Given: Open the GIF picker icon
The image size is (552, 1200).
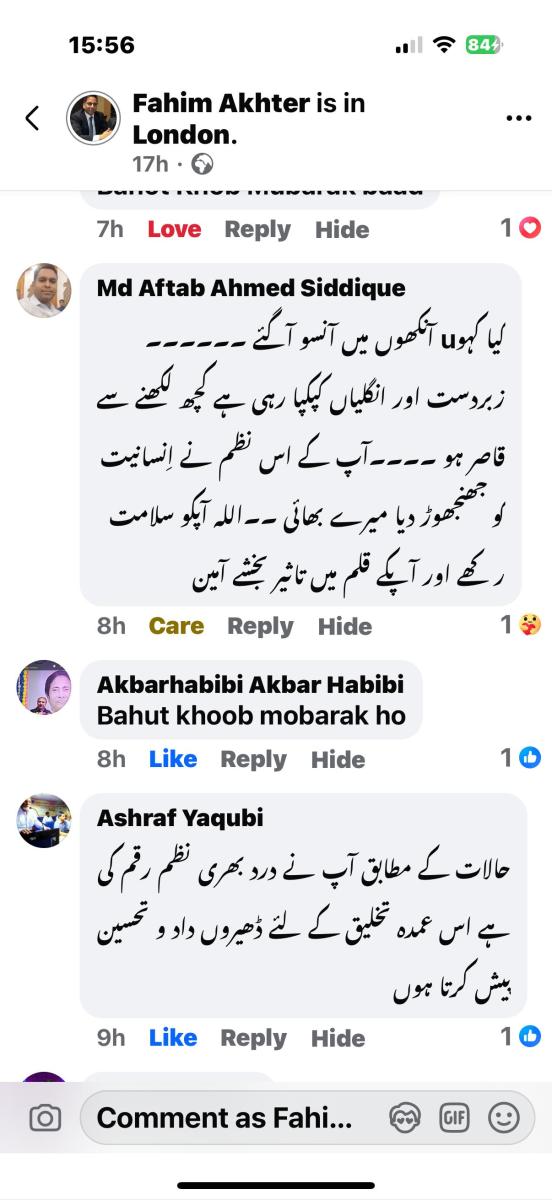Looking at the screenshot, I should [x=455, y=1118].
